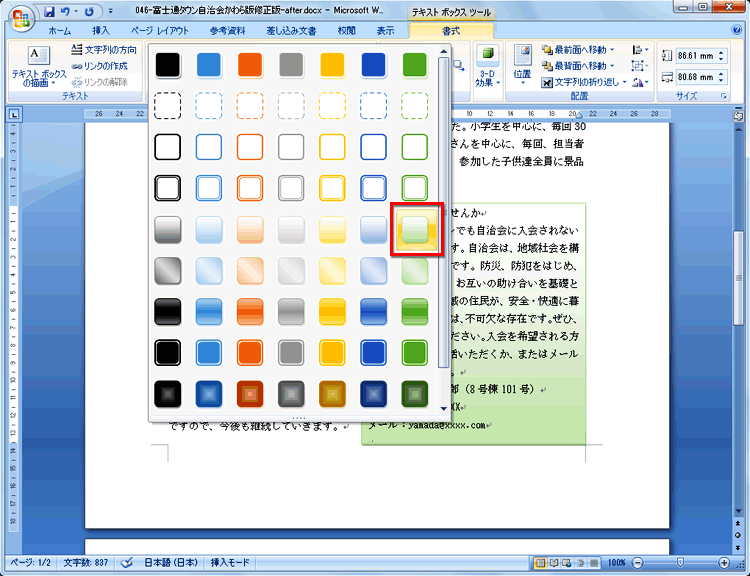Open 最前面へ移動 bring to front
750x576 pixels.
pyautogui.click(x=574, y=50)
